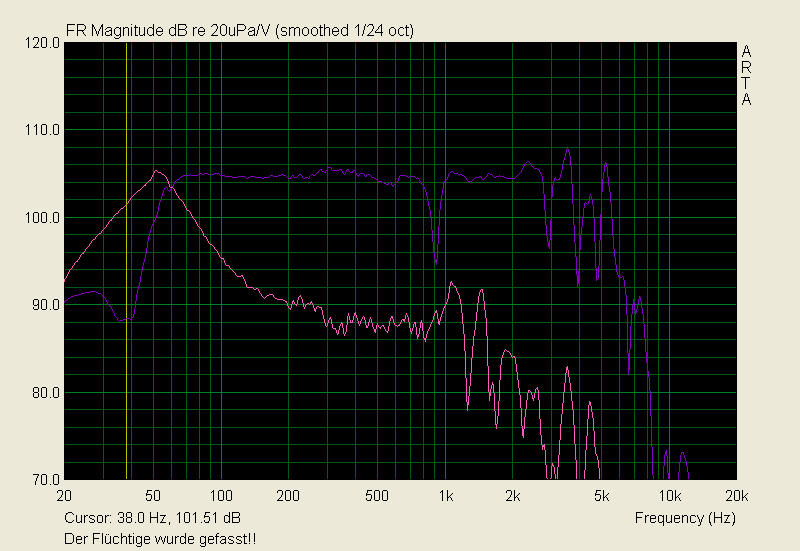Click the 80.0 y-axis value
The height and width of the screenshot is (551, 800).
(46, 393)
